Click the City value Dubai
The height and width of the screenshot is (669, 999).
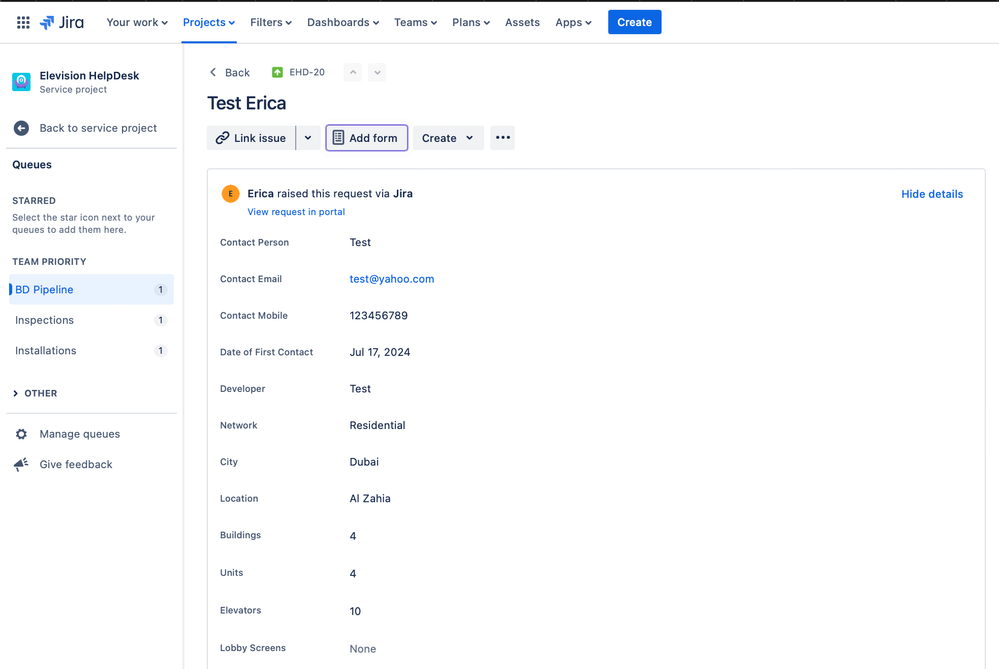point(364,462)
